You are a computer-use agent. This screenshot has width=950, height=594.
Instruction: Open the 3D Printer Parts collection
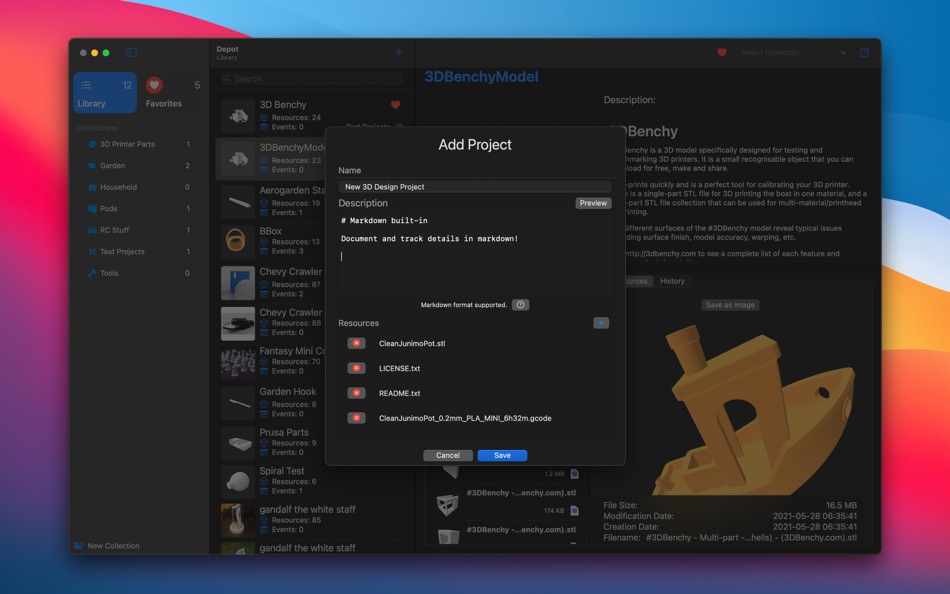[x=139, y=144]
